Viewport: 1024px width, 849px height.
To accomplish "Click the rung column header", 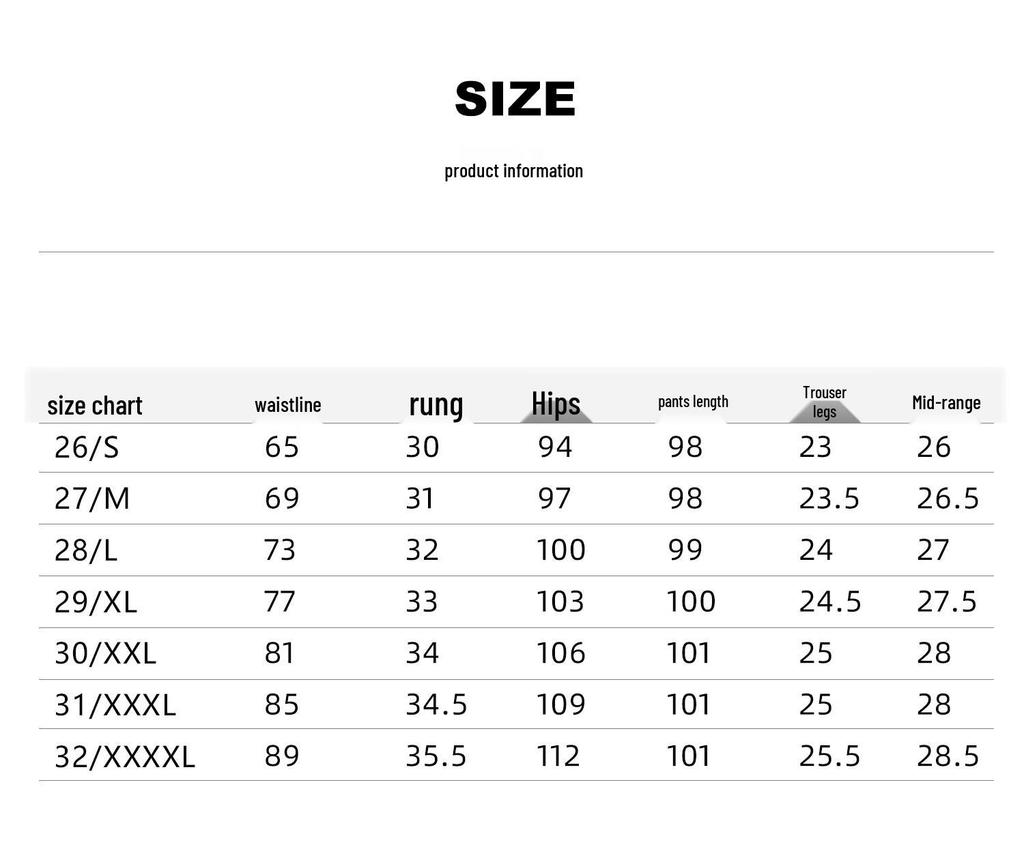I will coord(436,404).
